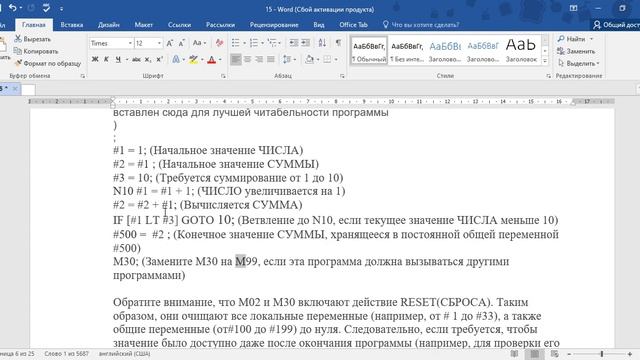Toggle bold Ж formatting

pos(95,60)
